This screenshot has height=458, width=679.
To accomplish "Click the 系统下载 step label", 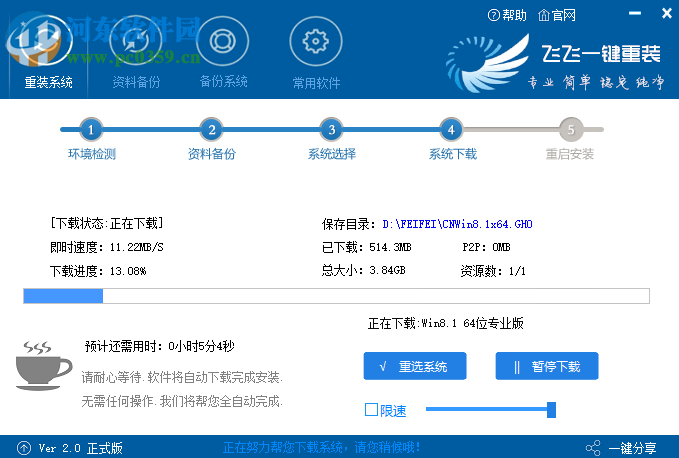I will pyautogui.click(x=453, y=154).
